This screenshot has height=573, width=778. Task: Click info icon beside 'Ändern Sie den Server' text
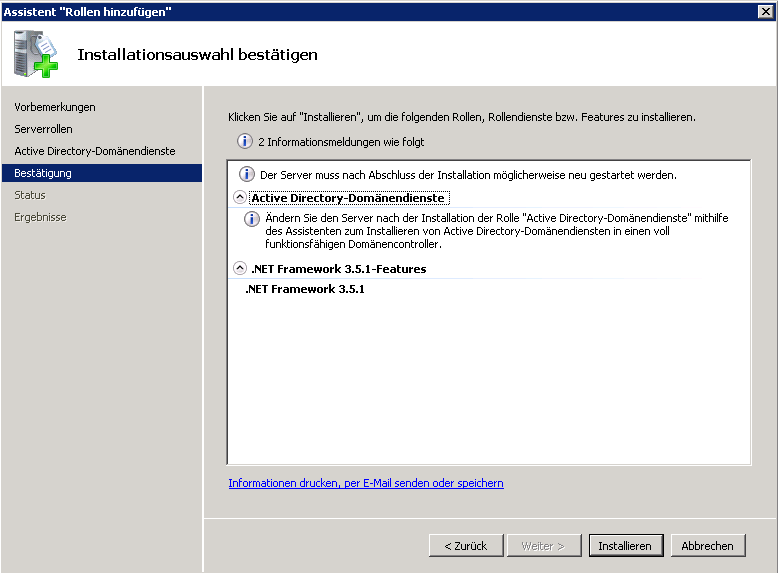252,219
